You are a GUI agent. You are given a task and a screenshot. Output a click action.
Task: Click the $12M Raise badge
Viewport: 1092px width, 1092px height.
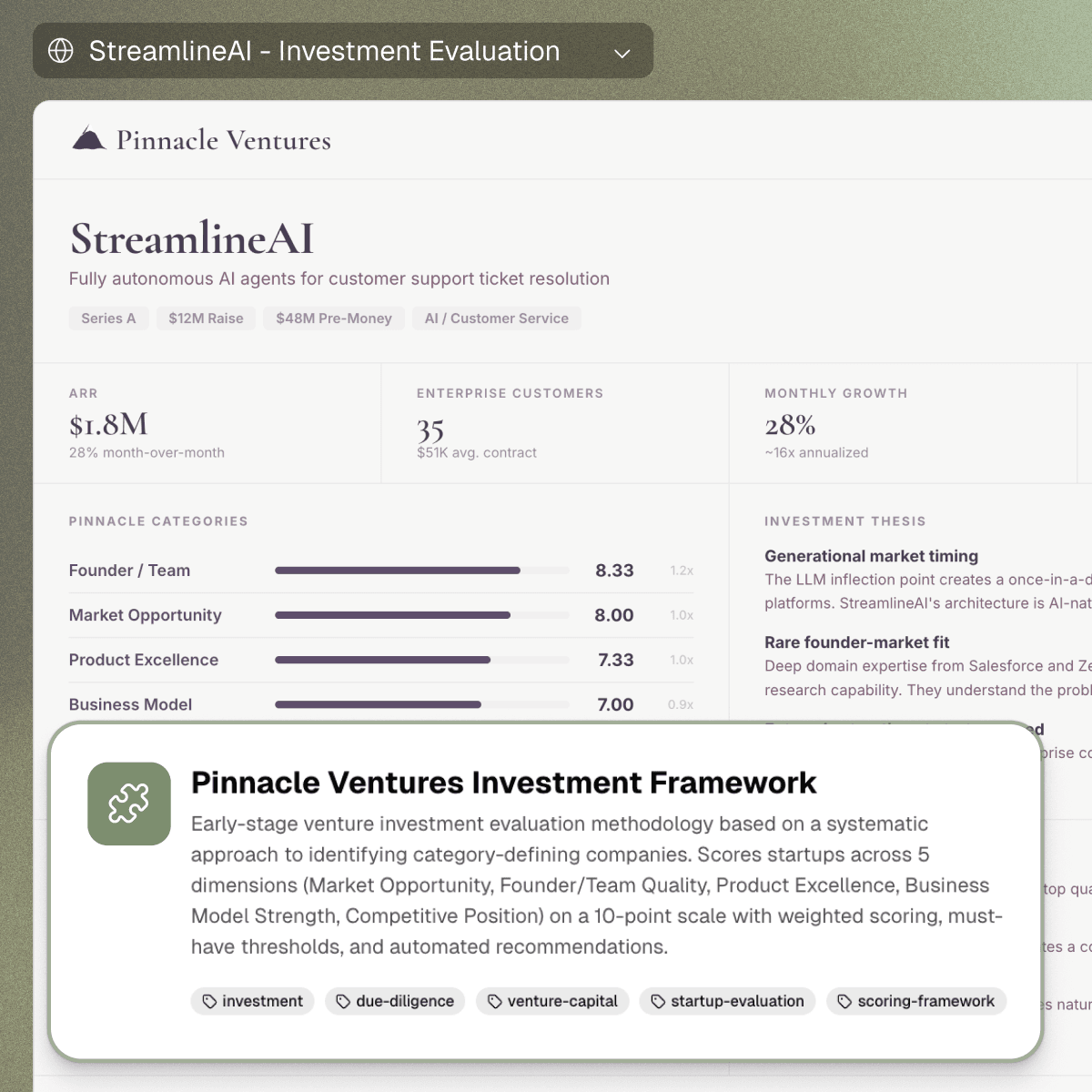tap(206, 318)
